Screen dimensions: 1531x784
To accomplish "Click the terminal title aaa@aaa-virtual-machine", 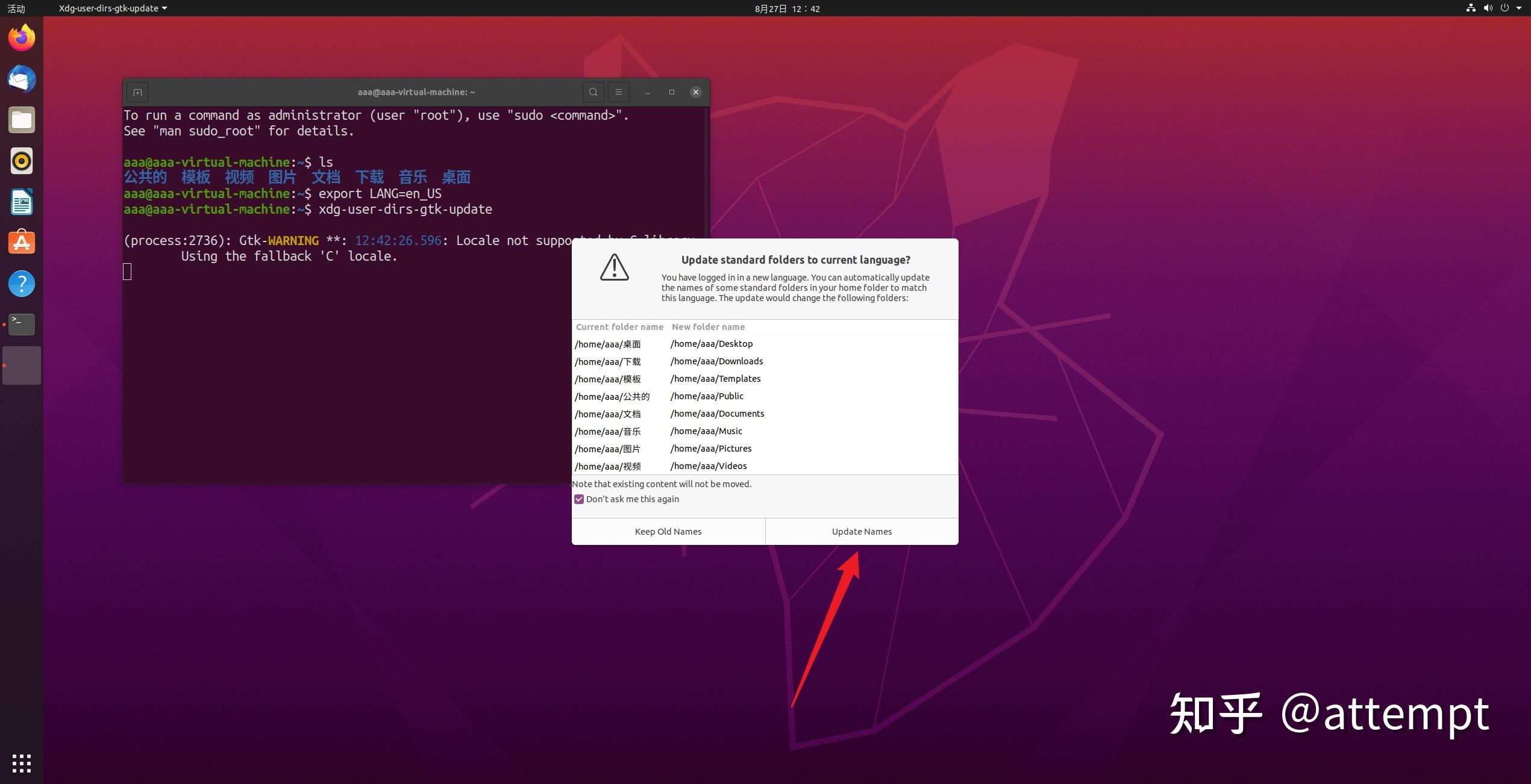I will [x=416, y=92].
